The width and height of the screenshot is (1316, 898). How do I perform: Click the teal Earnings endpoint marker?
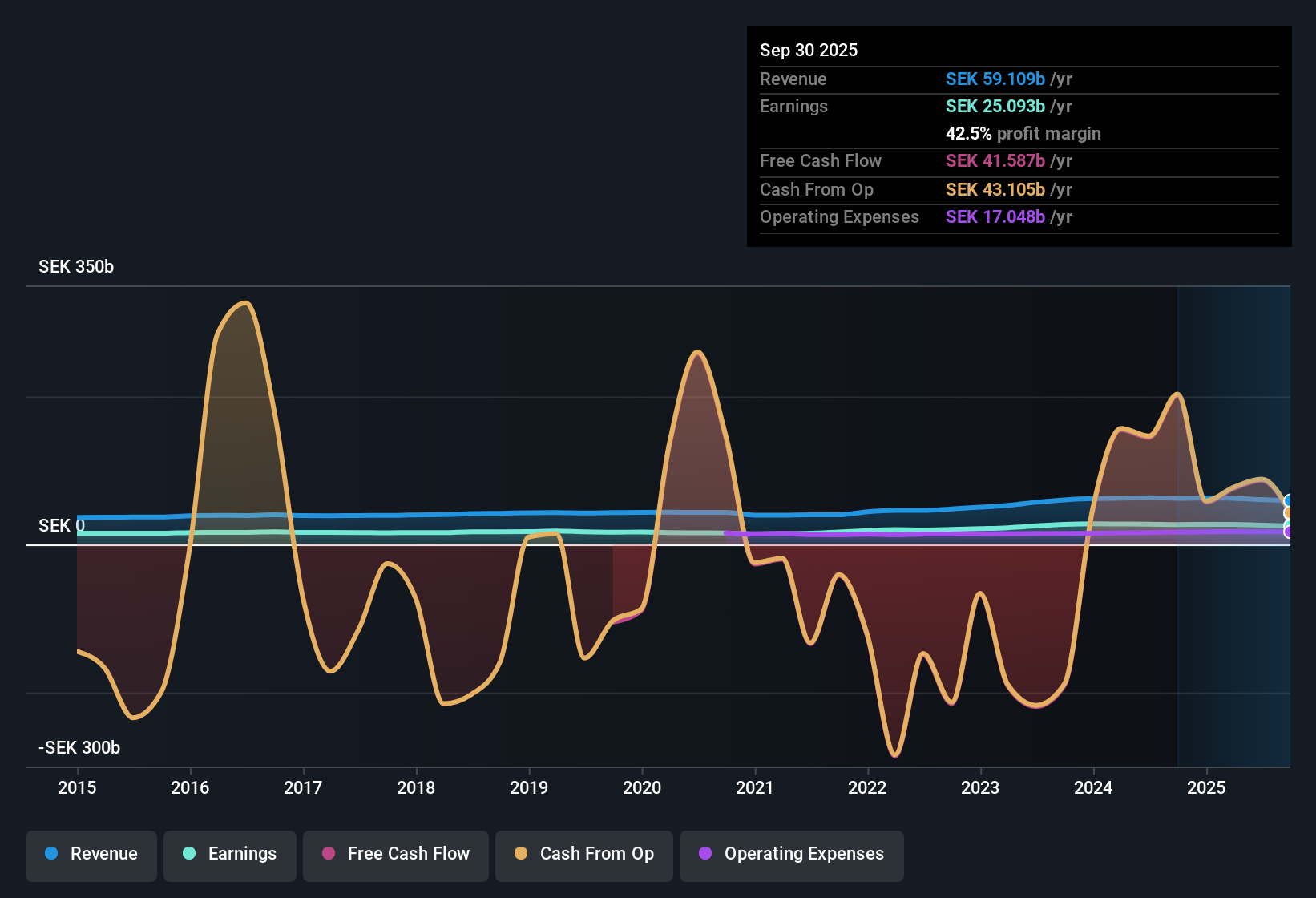pyautogui.click(x=1287, y=524)
